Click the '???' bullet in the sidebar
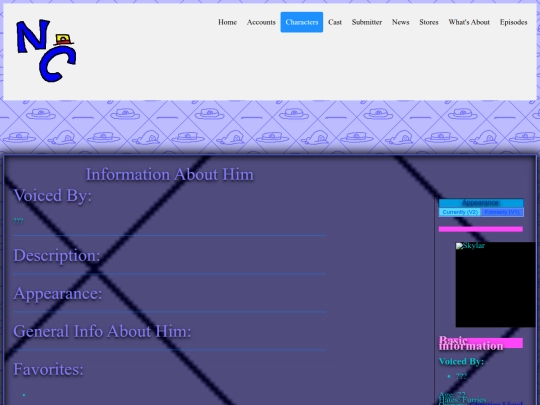540x405 pixels. click(x=461, y=376)
